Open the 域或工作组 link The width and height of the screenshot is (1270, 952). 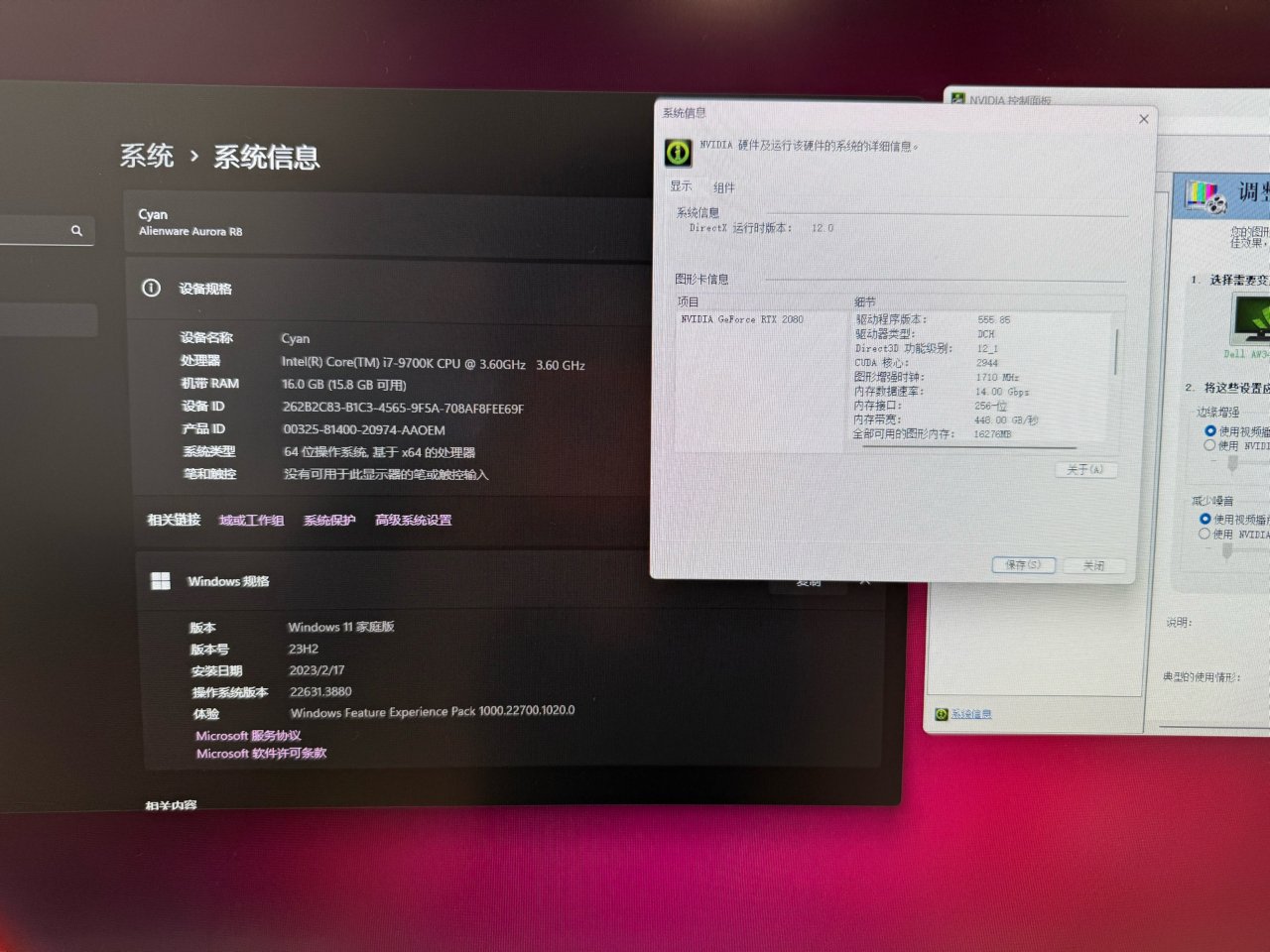(251, 520)
